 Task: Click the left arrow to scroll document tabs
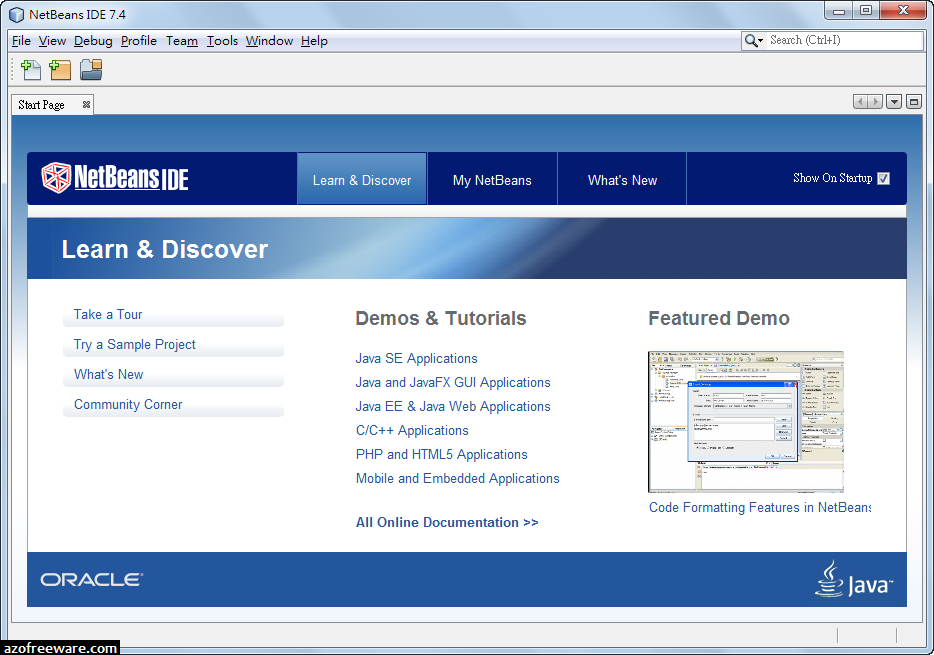coord(858,101)
